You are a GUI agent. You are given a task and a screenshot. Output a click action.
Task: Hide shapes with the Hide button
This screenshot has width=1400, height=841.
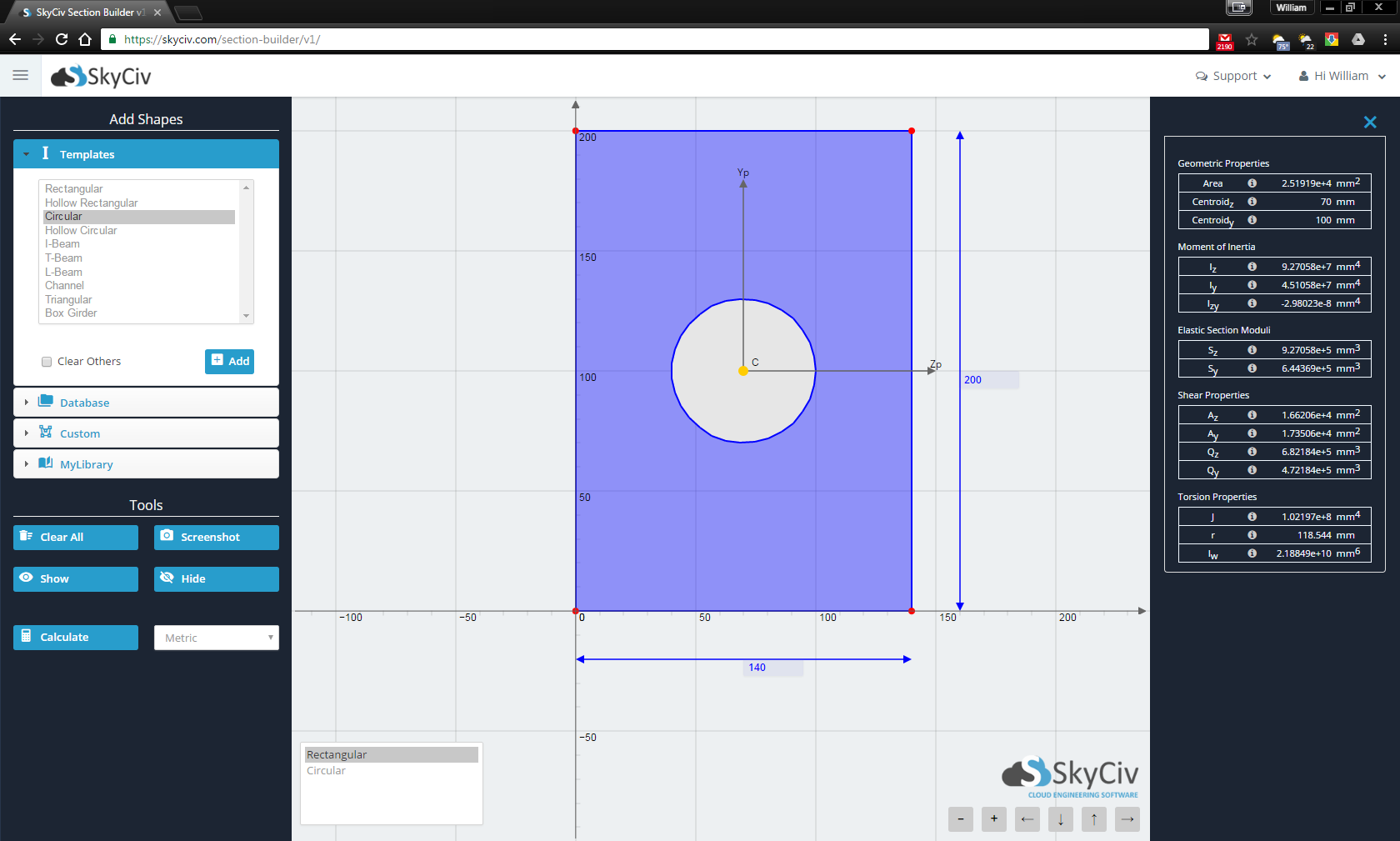click(216, 579)
